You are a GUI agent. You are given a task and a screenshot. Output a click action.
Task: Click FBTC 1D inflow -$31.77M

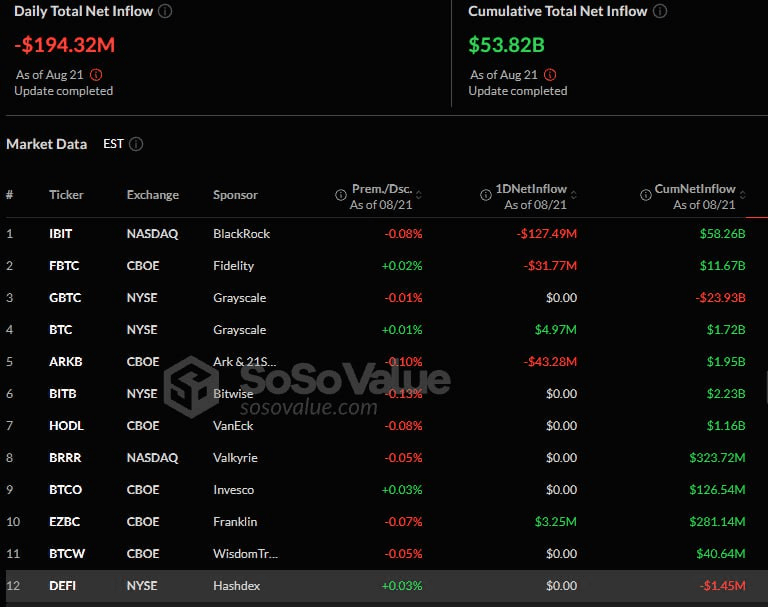click(550, 266)
